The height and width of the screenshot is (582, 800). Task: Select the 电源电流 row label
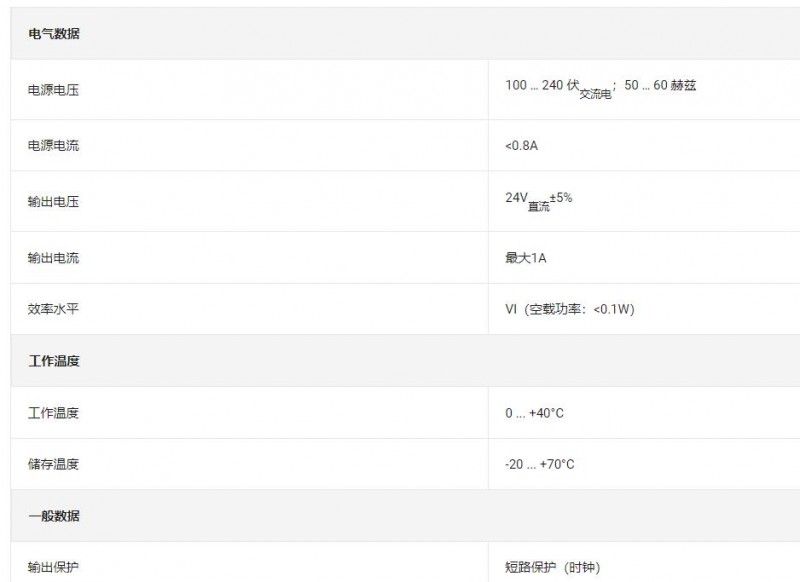54,145
